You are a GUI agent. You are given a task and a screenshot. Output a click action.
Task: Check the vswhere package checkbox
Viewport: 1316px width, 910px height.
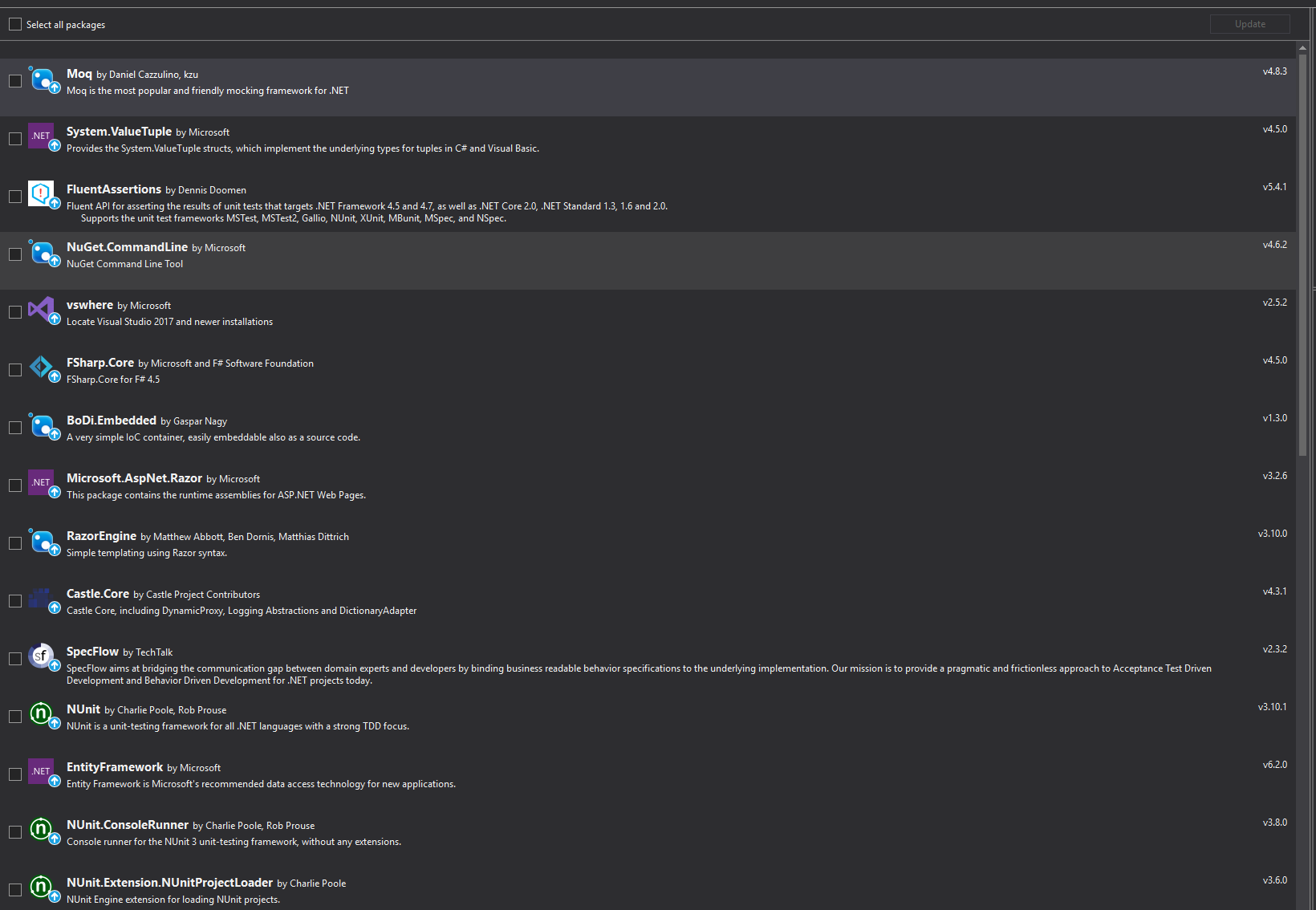pyautogui.click(x=15, y=312)
